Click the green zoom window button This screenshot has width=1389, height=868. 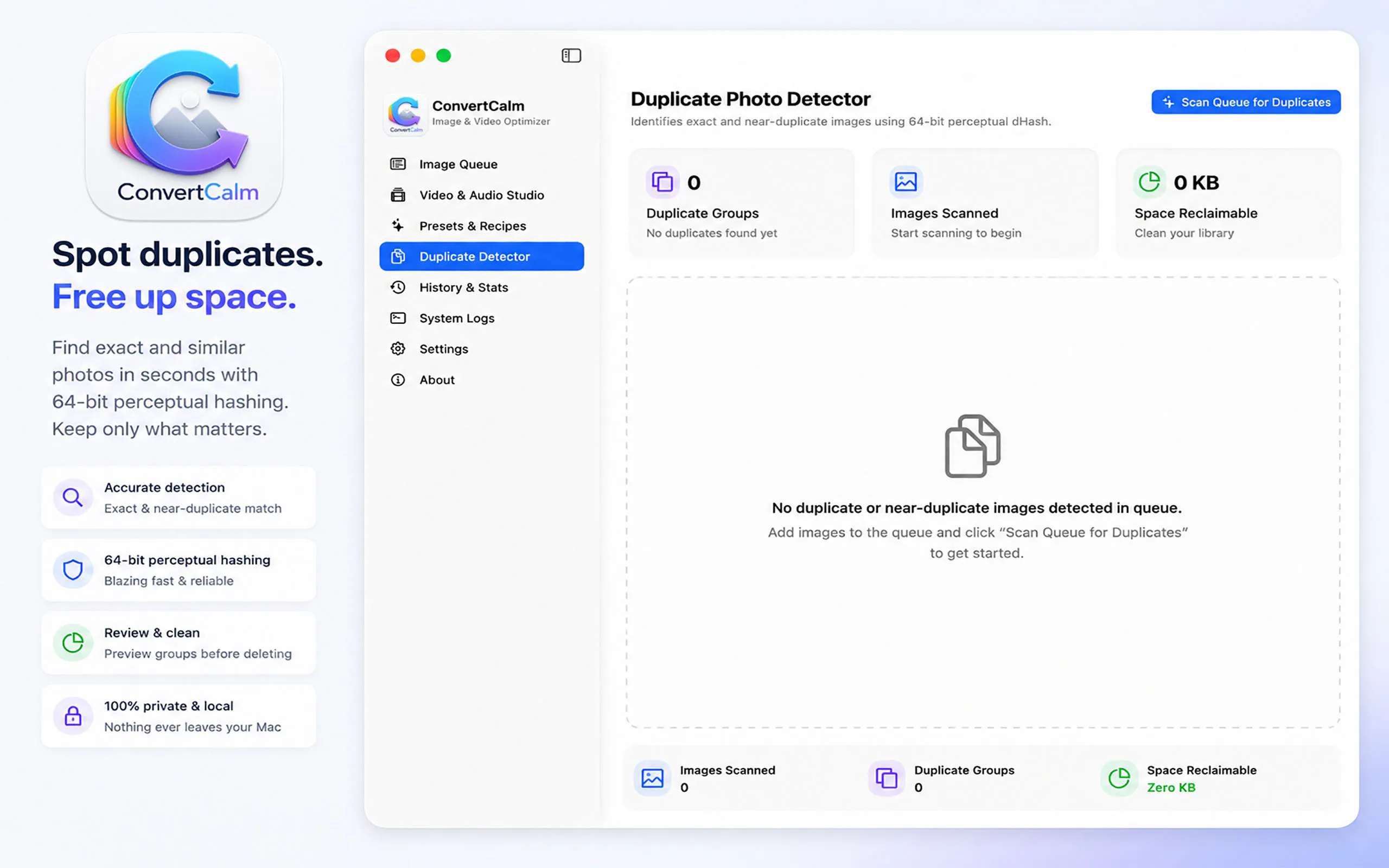click(x=444, y=56)
